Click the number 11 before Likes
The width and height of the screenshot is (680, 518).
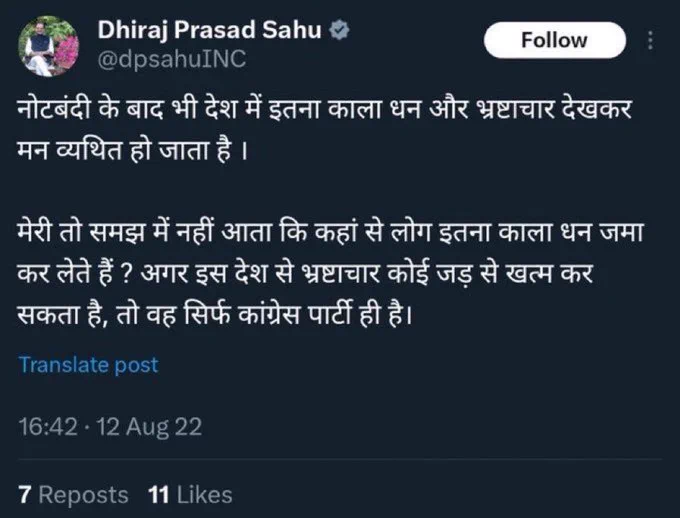tap(158, 495)
